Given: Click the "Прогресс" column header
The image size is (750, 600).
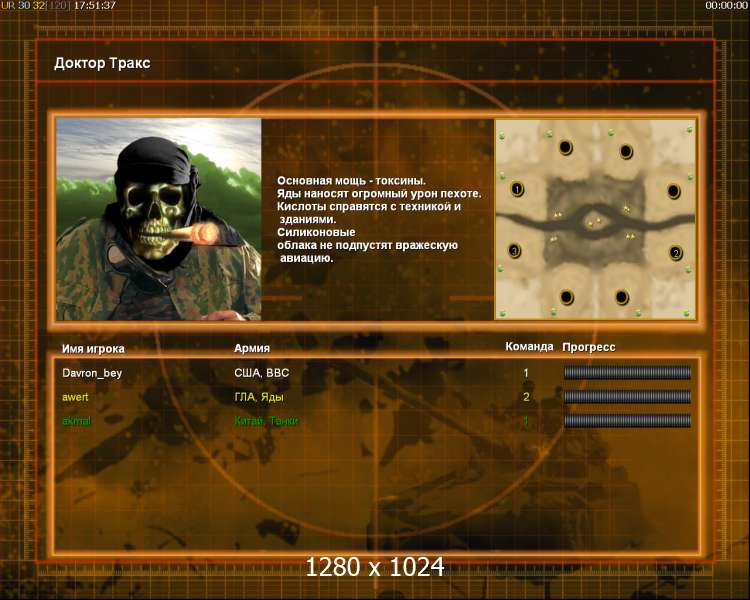Looking at the screenshot, I should pyautogui.click(x=588, y=347).
